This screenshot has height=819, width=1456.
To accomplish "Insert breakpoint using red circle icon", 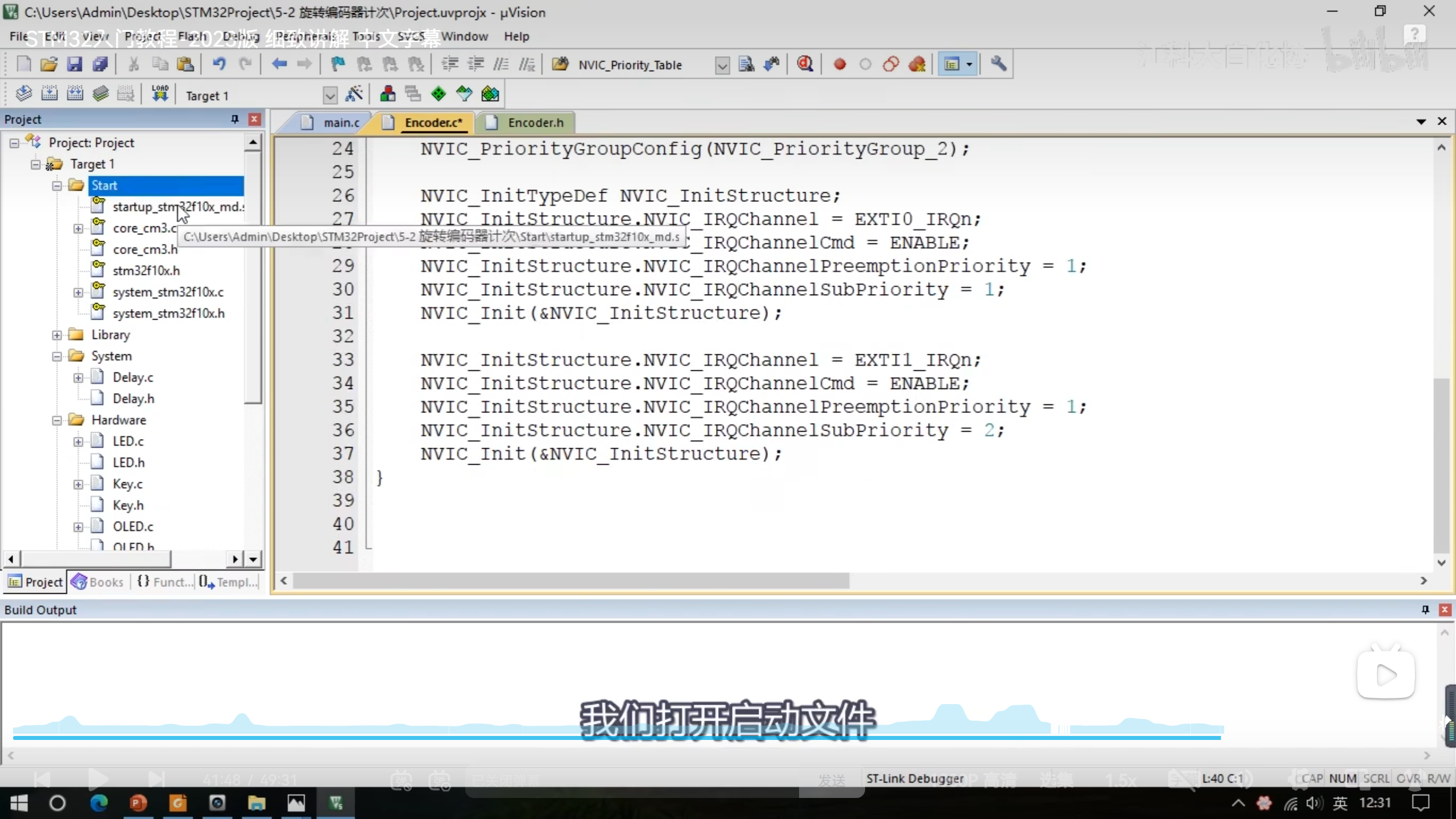I will click(839, 64).
